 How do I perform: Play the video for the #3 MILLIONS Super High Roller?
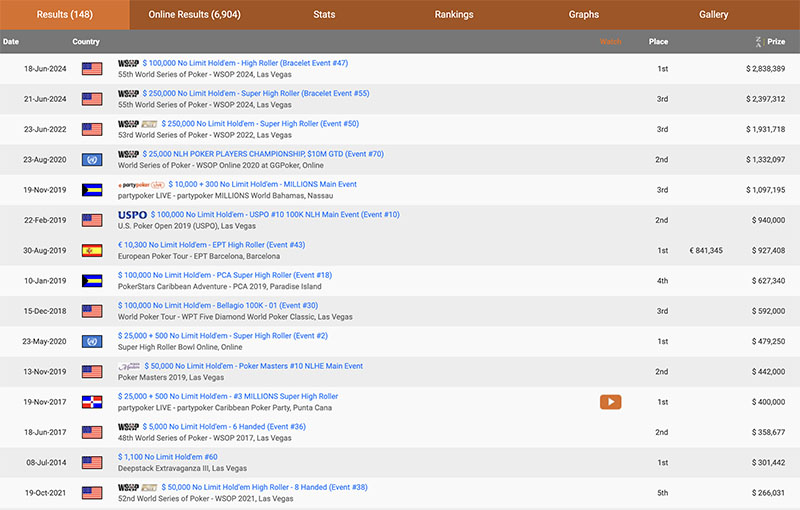click(x=610, y=402)
